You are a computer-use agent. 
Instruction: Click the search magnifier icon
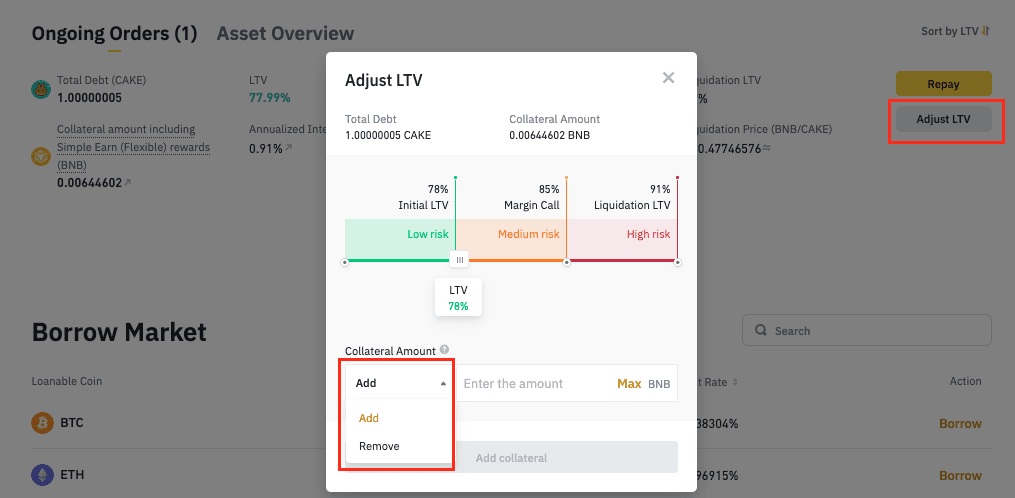[761, 330]
